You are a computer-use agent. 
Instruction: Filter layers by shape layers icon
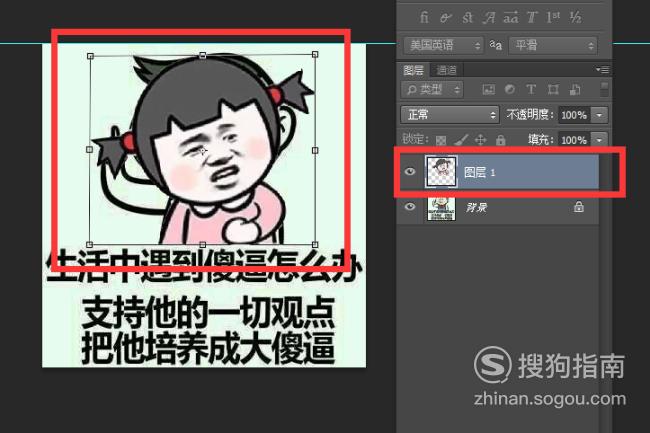tap(553, 90)
